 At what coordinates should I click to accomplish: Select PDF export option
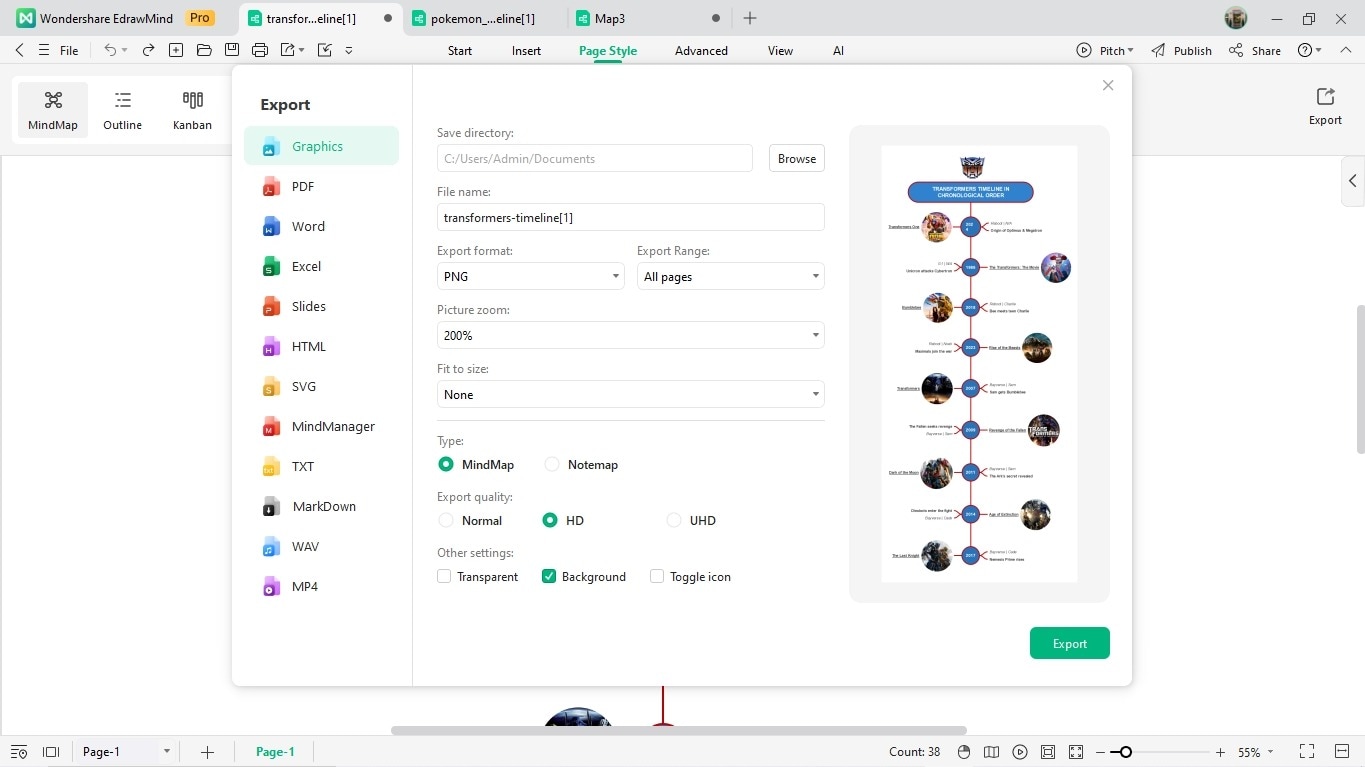(x=322, y=186)
